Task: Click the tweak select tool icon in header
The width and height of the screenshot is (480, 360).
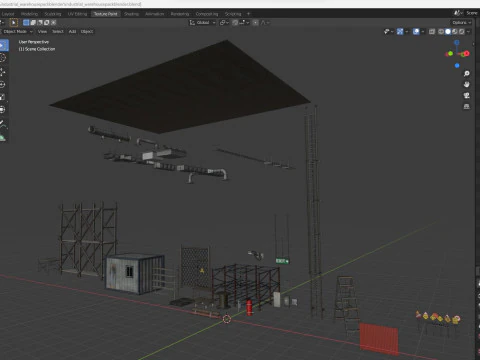Action: 14,23
